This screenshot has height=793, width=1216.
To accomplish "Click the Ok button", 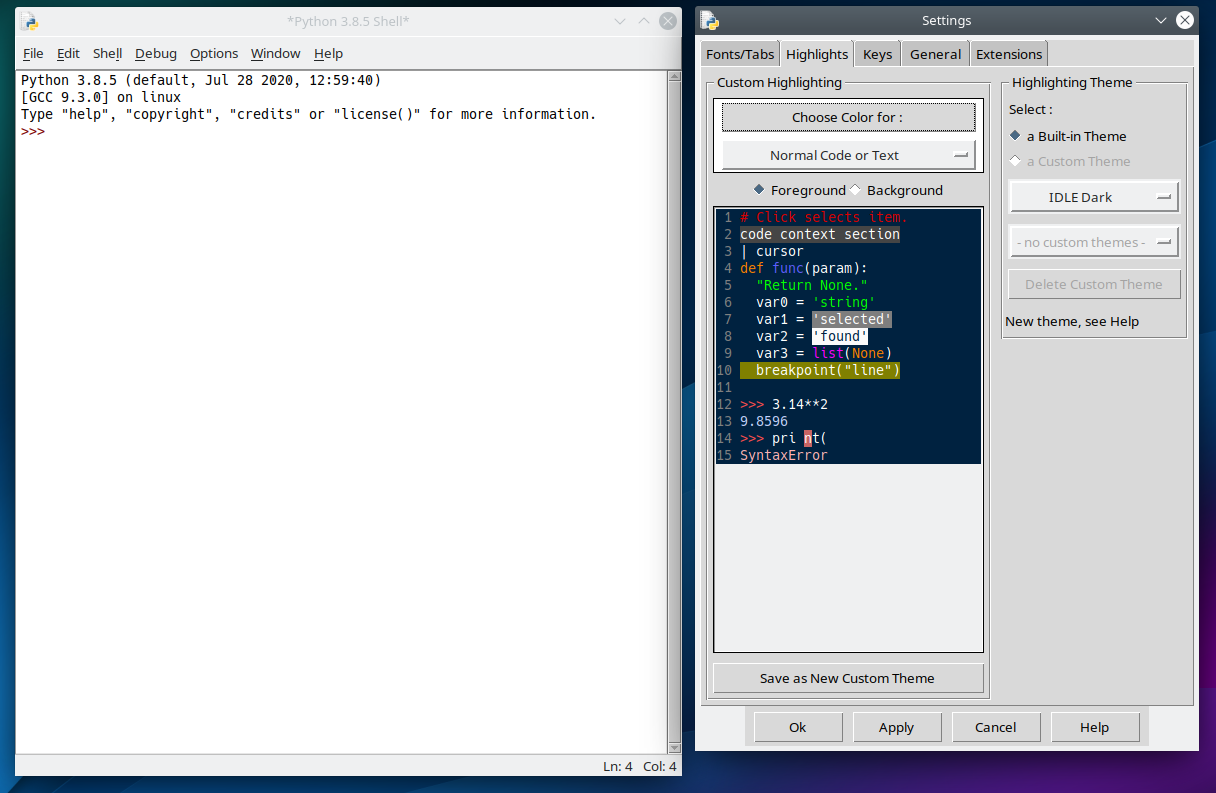I will click(x=798, y=727).
